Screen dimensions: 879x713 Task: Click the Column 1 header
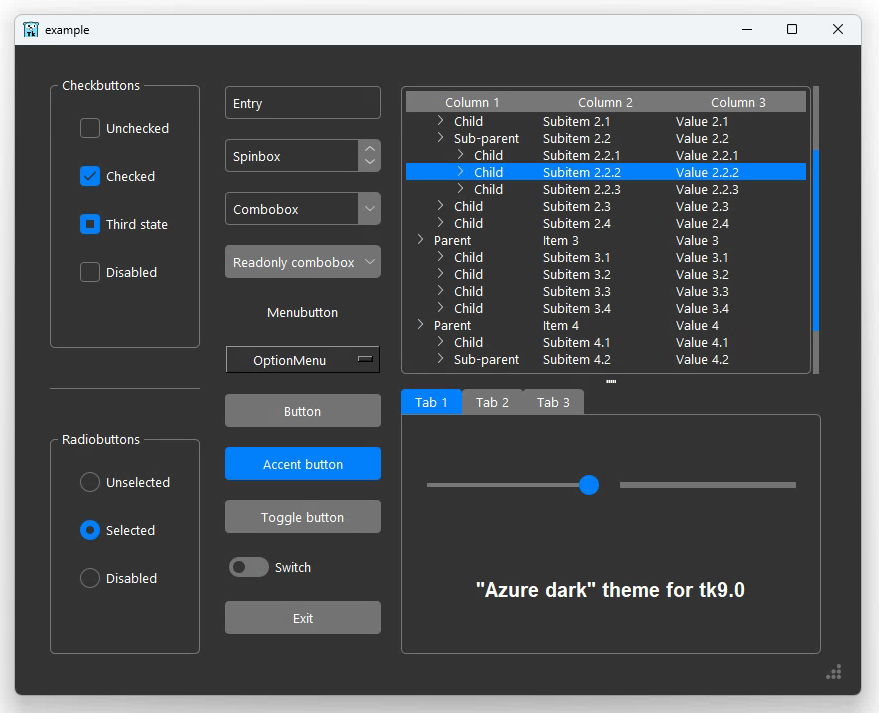tap(472, 102)
